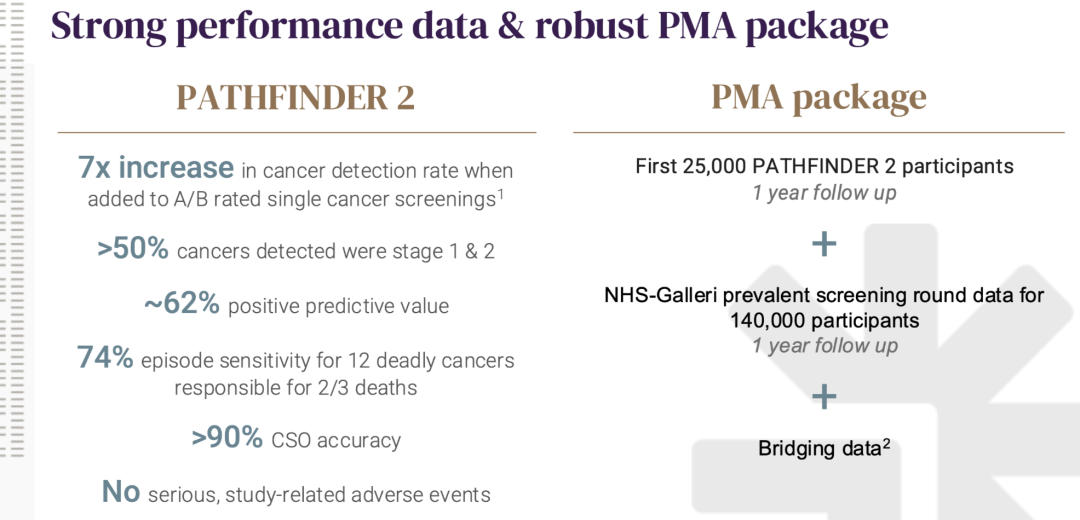
Task: Click the '>50%' stage 1 & 2 figure
Action: (x=133, y=250)
